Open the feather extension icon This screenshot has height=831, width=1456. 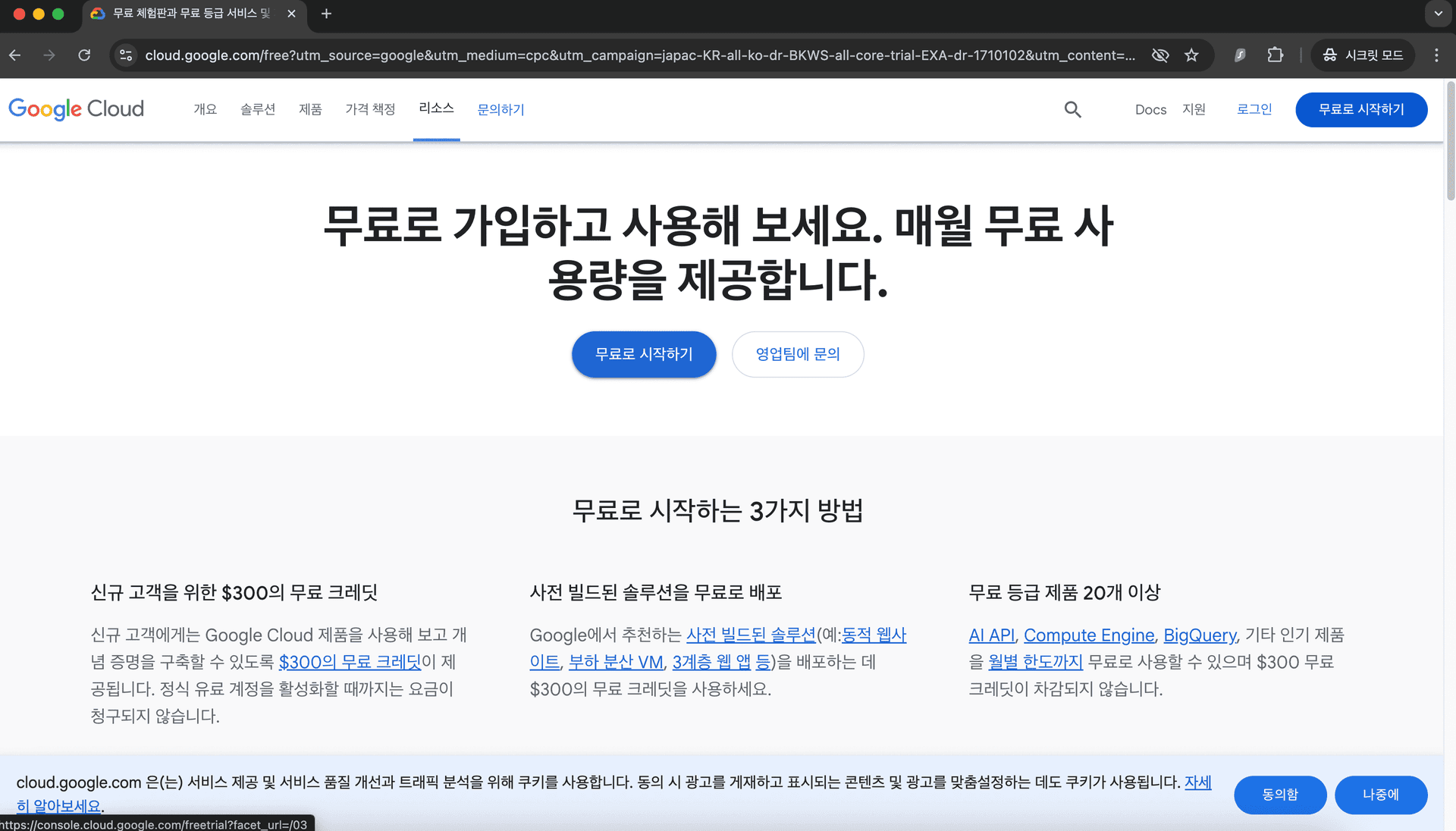point(1241,55)
